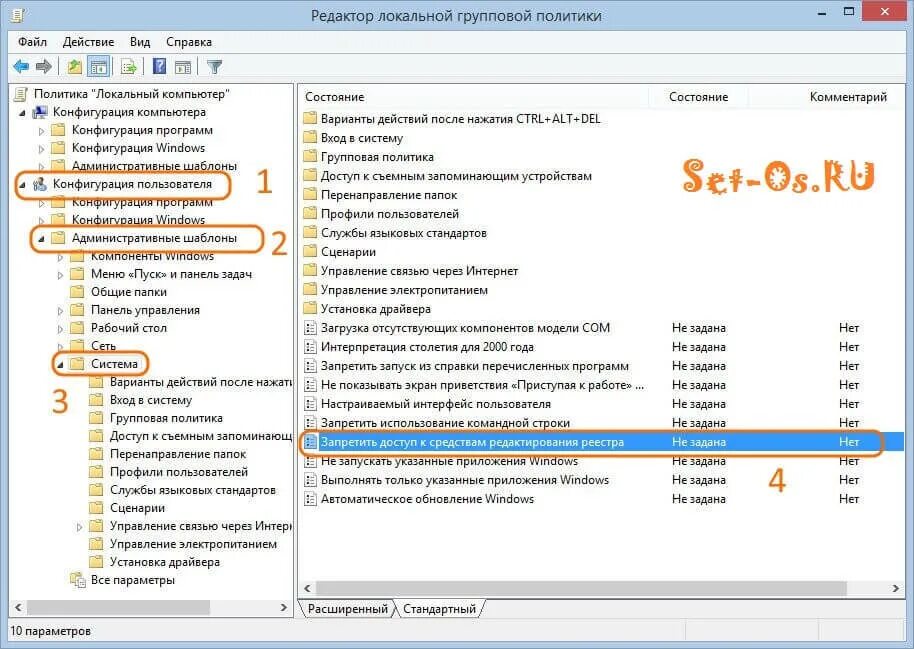
Task: Select Запретить использование командной строки policy
Action: (445, 423)
